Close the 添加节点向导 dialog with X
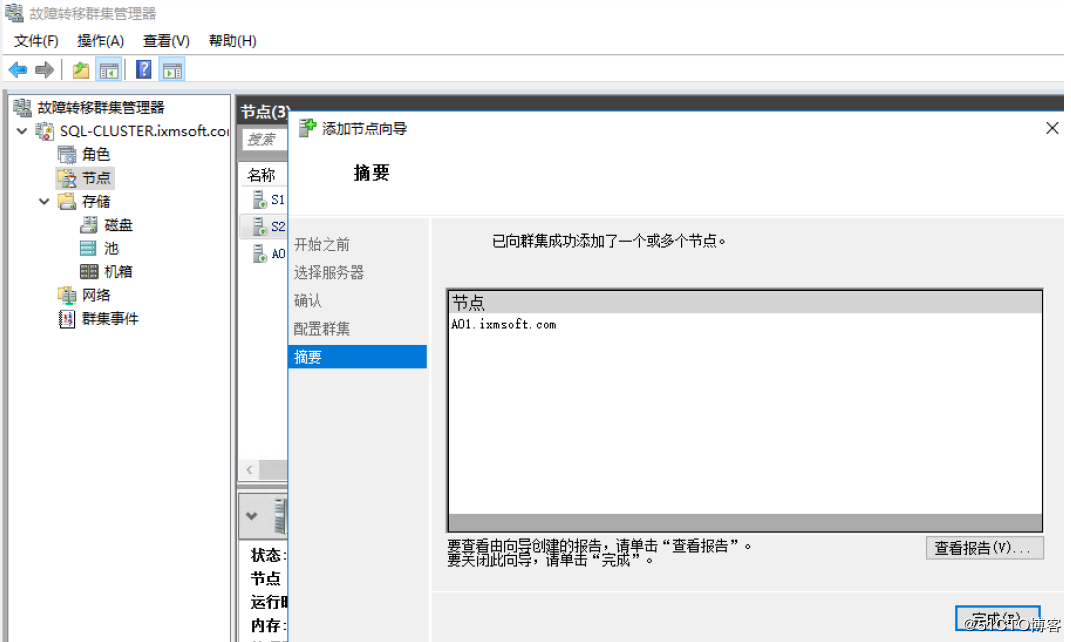Viewport: 1071px width, 642px height. click(x=1052, y=128)
